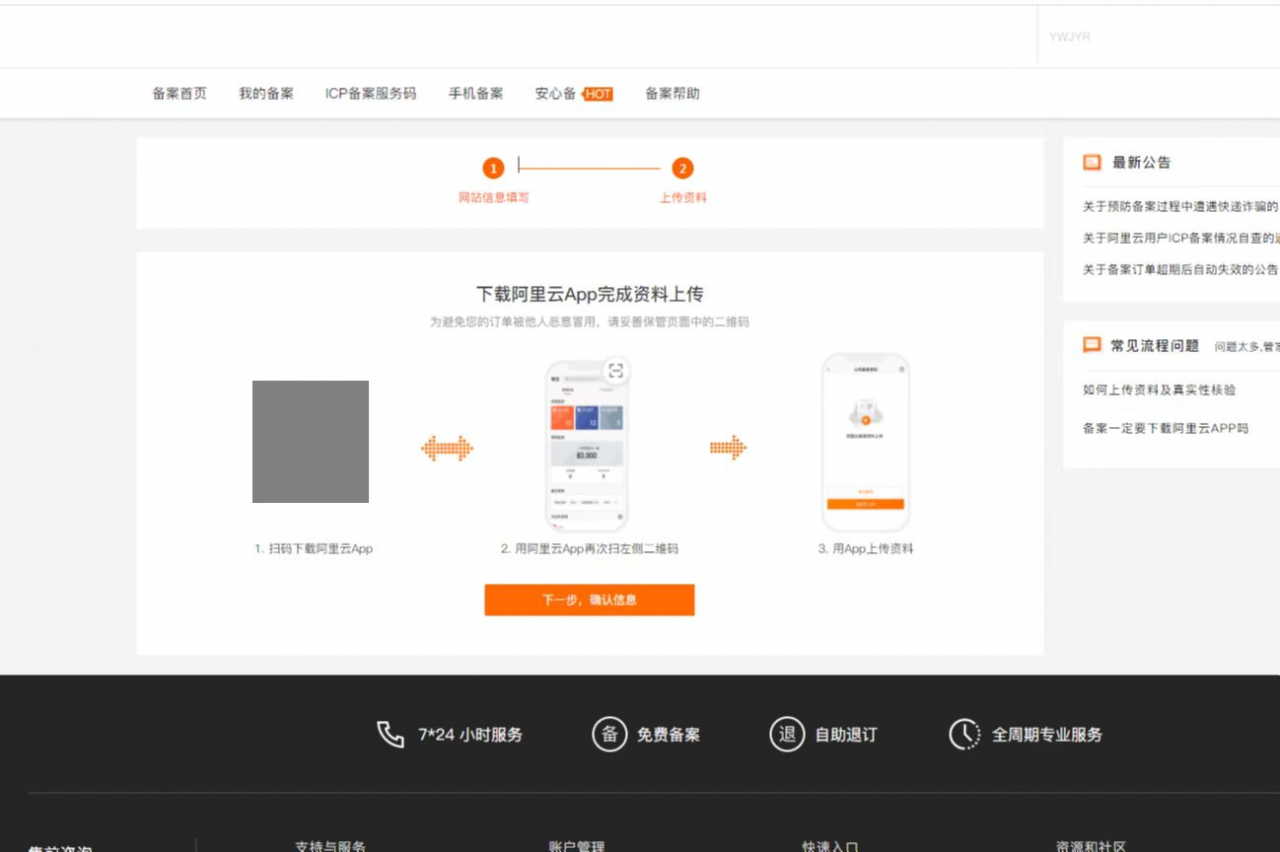Click the 常见流程问题 heading text
Screen dimensions: 1280x852
1155,346
